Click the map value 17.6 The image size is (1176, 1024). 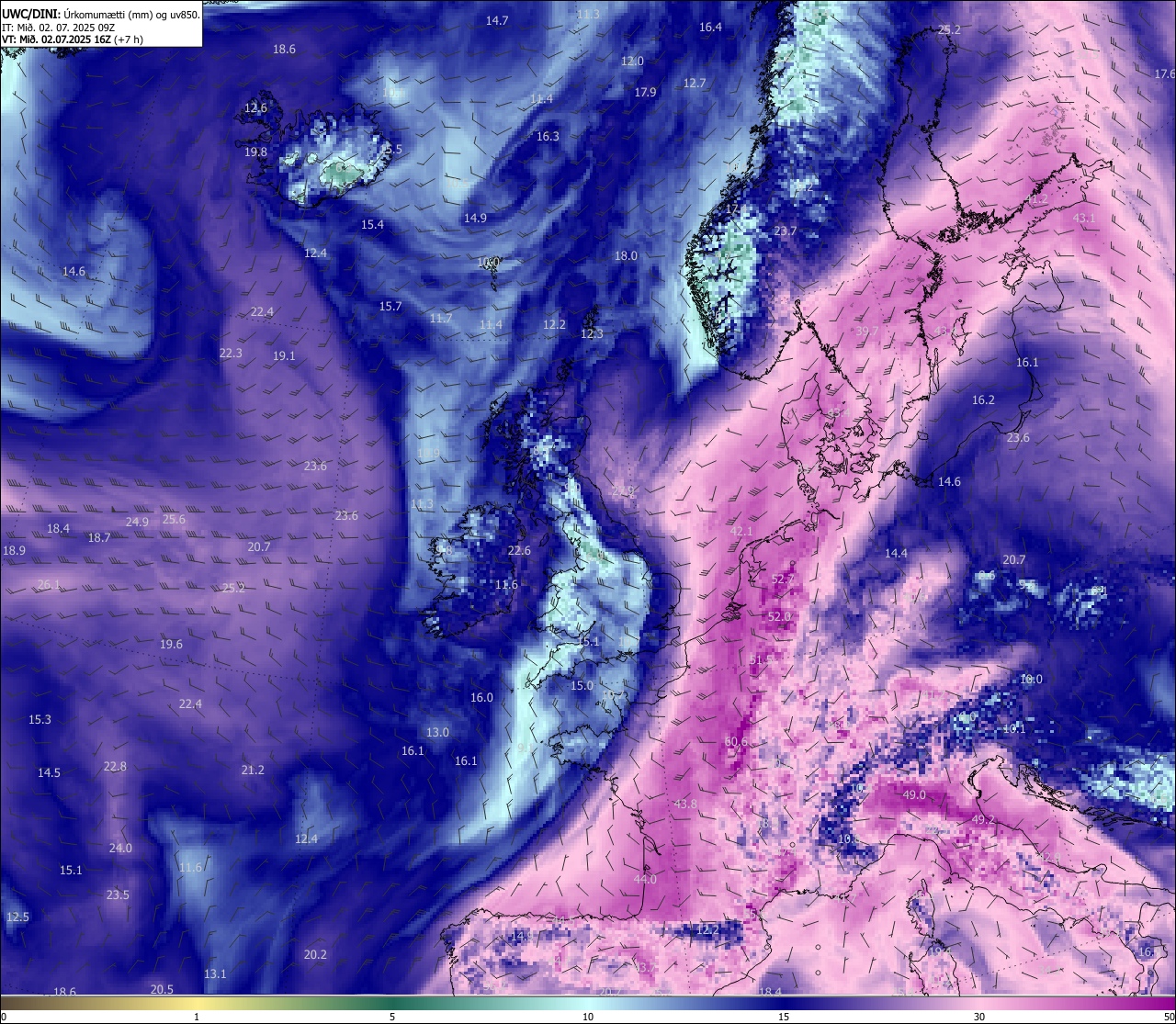pyautogui.click(x=1165, y=73)
